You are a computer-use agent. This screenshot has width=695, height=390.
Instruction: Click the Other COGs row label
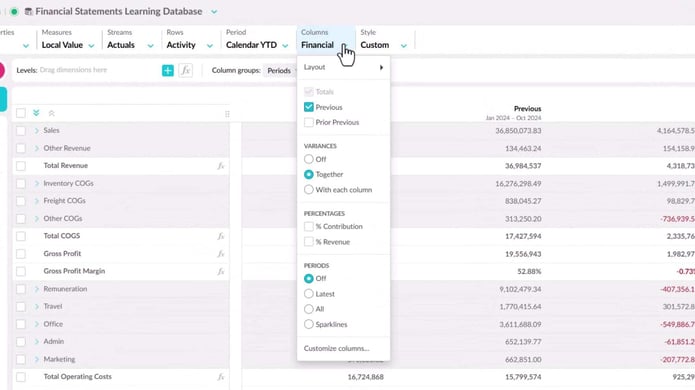click(62, 218)
